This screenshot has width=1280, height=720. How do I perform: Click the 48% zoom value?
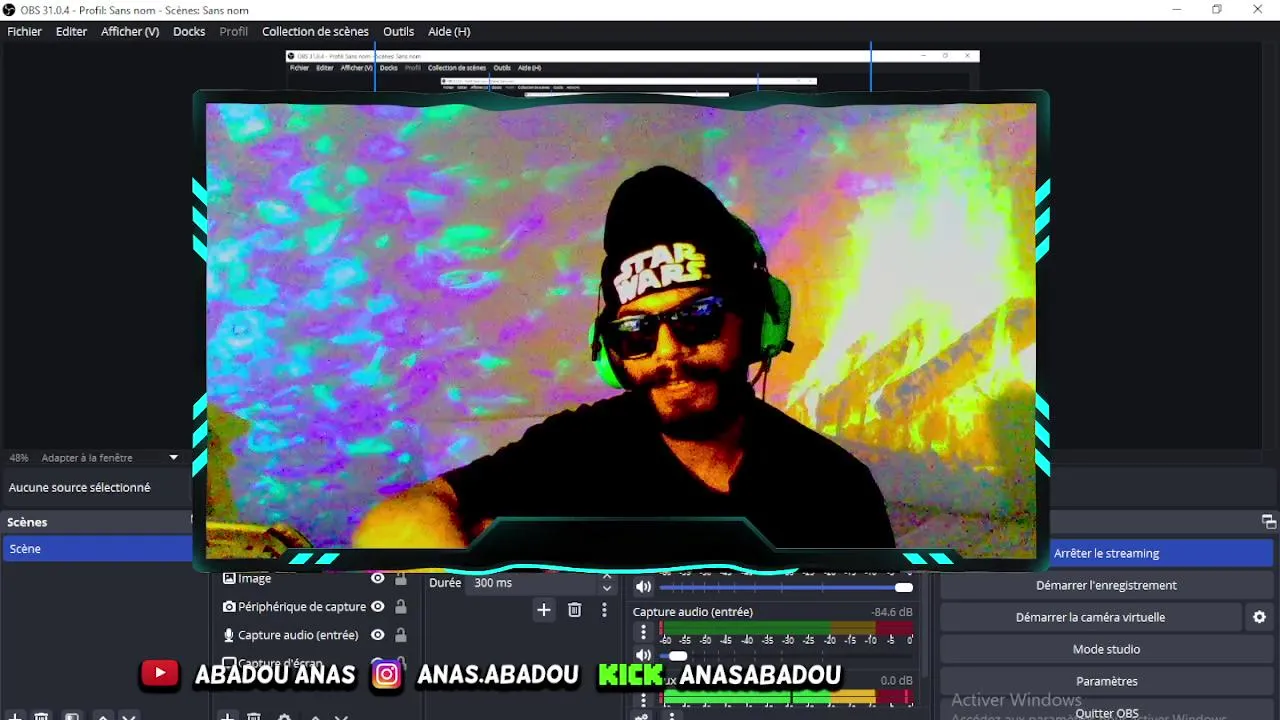(x=19, y=458)
